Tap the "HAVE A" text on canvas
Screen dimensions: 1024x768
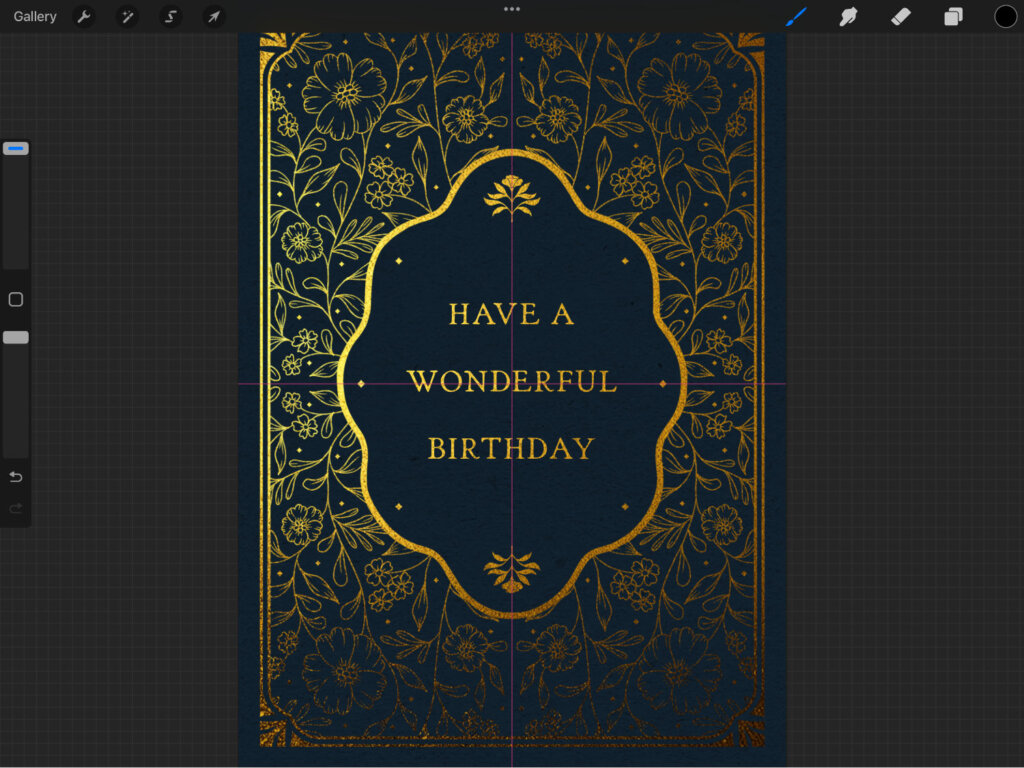[511, 314]
